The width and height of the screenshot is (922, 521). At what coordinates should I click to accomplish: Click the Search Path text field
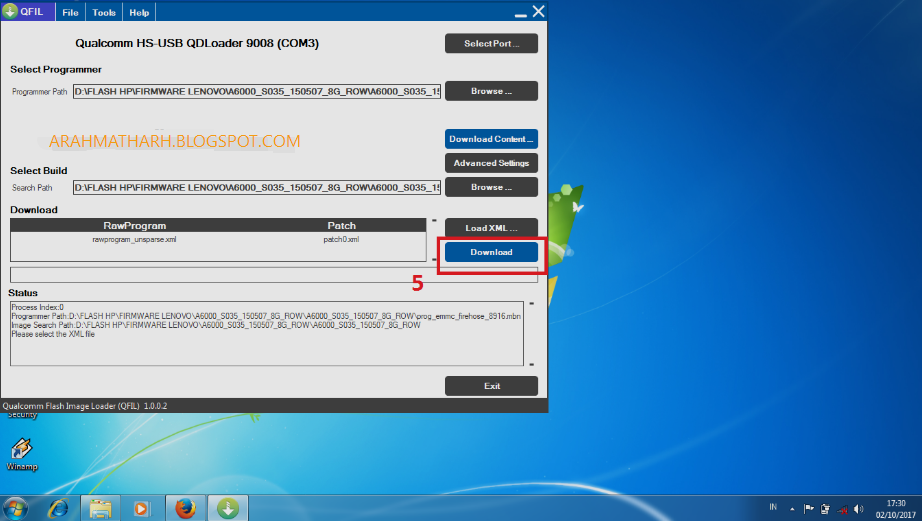point(256,188)
